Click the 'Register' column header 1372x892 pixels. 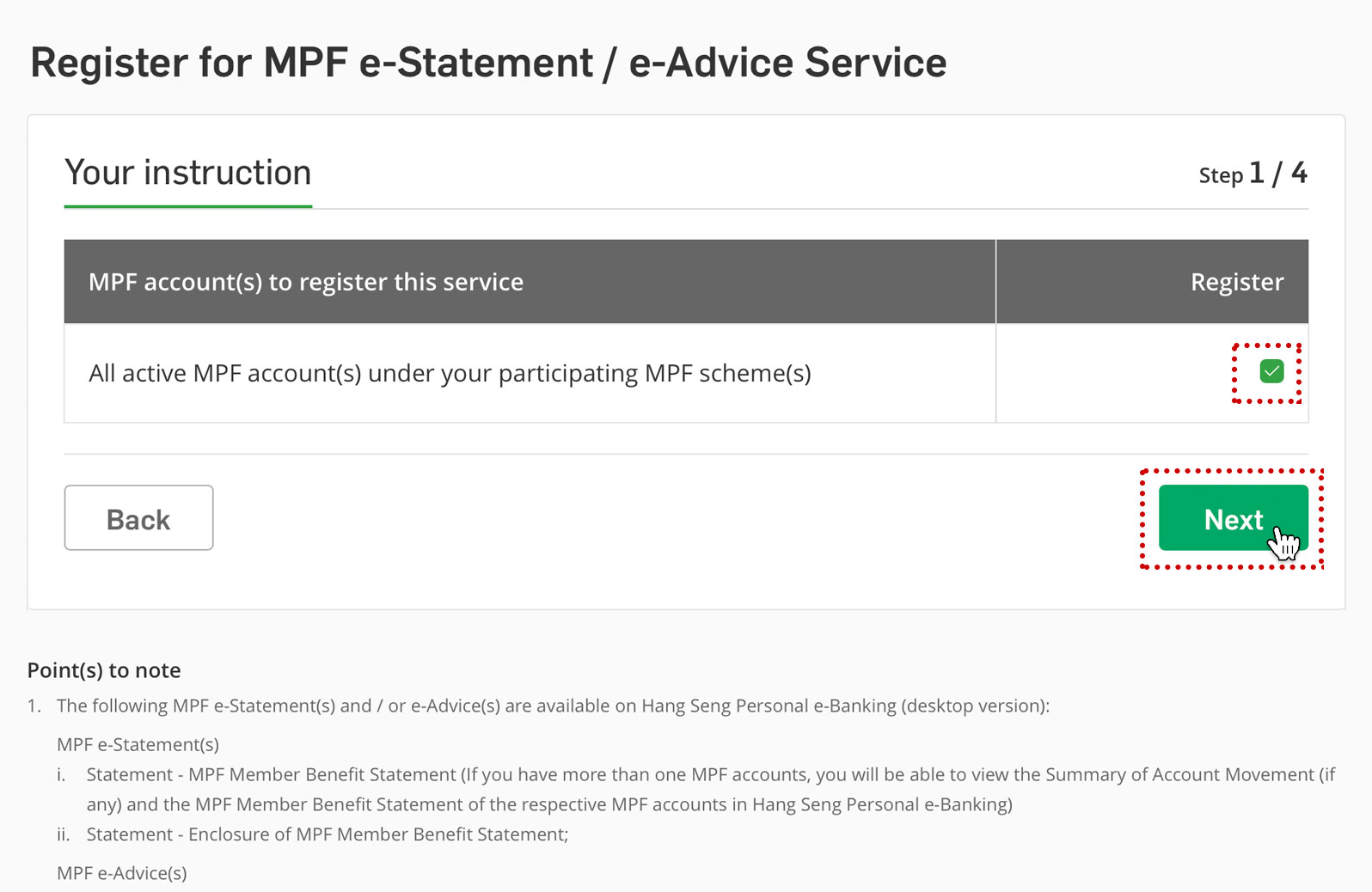pos(1237,282)
